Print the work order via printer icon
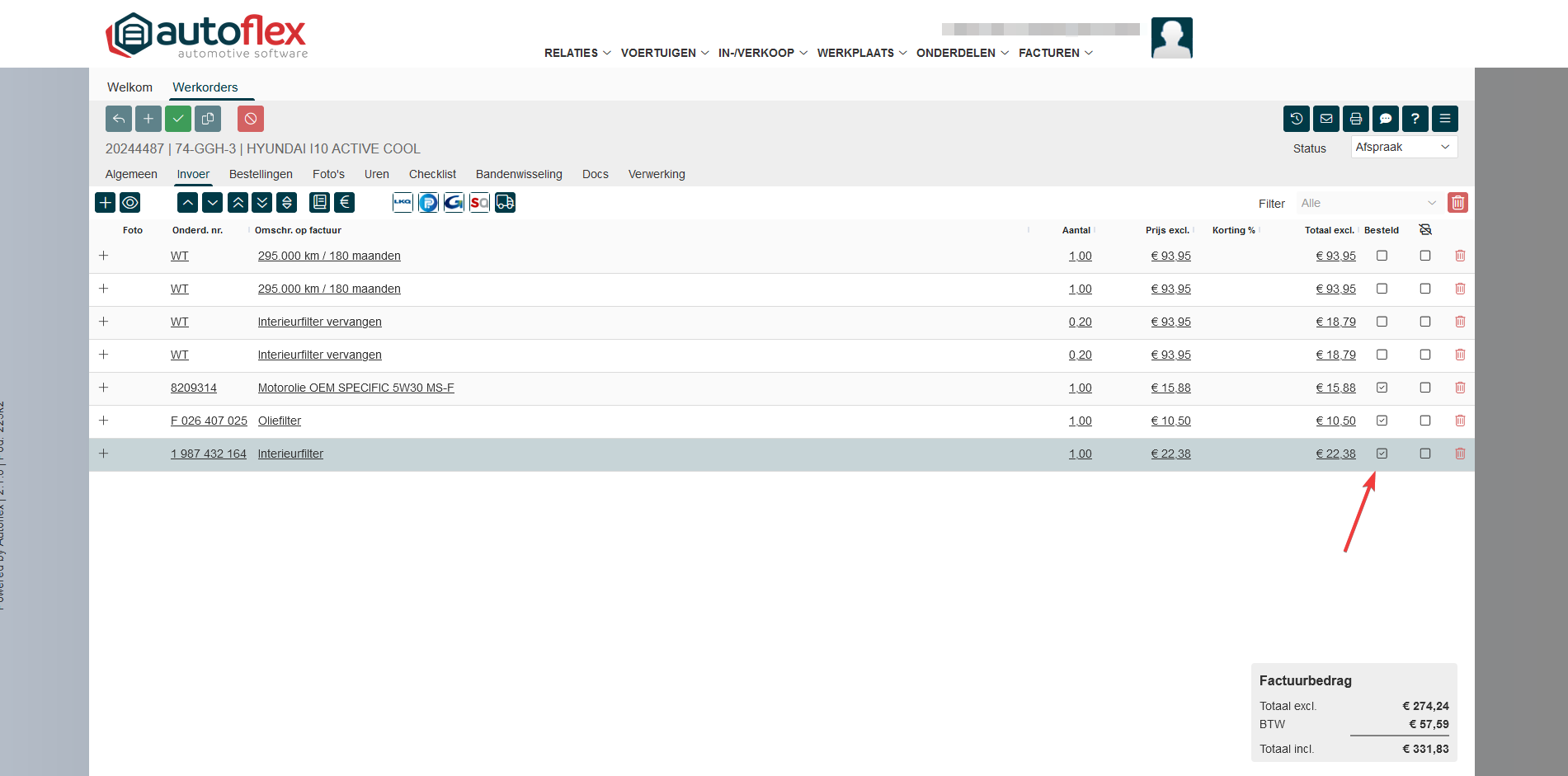 tap(1355, 119)
